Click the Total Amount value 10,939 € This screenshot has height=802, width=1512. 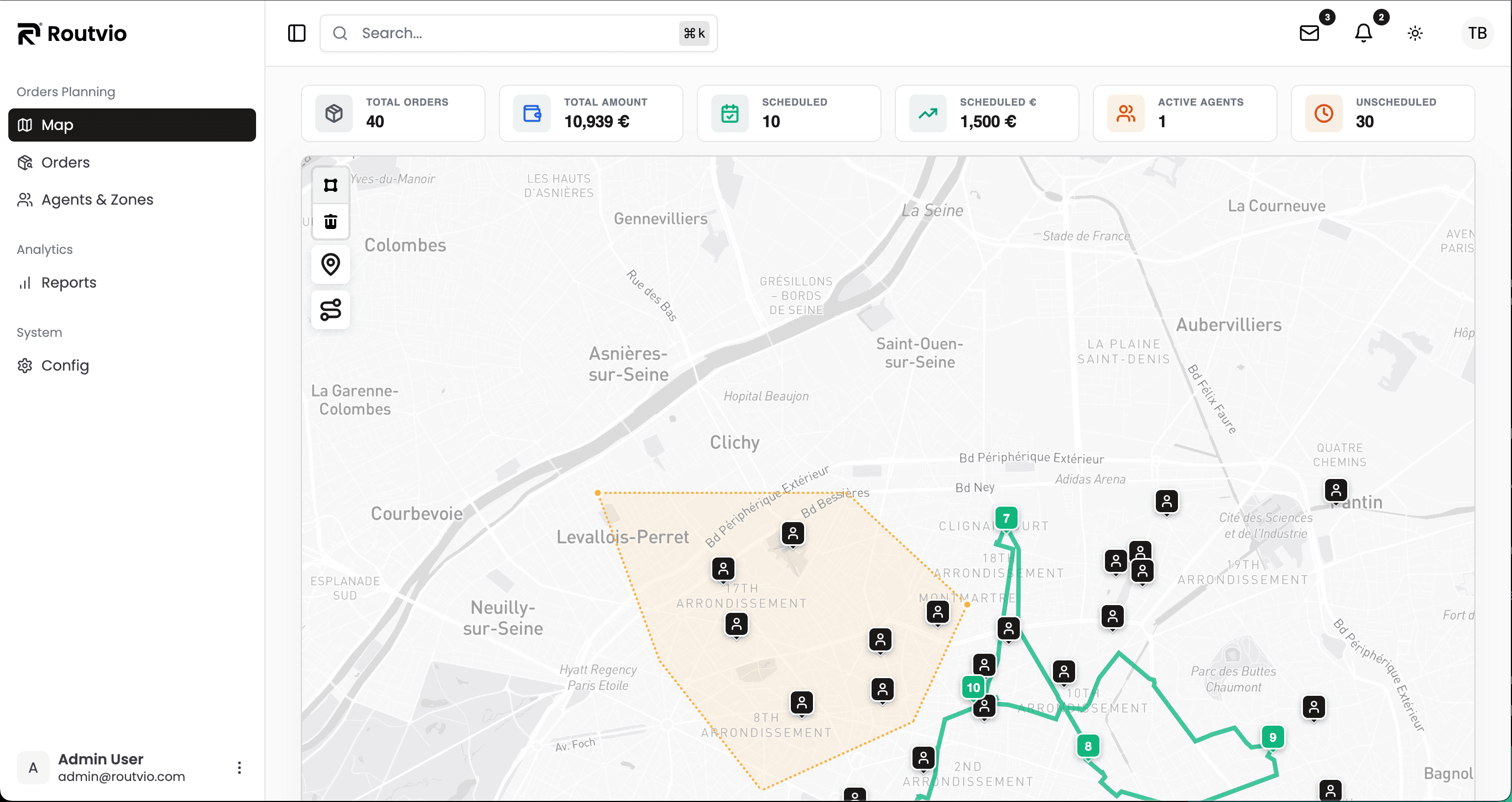pyautogui.click(x=596, y=122)
